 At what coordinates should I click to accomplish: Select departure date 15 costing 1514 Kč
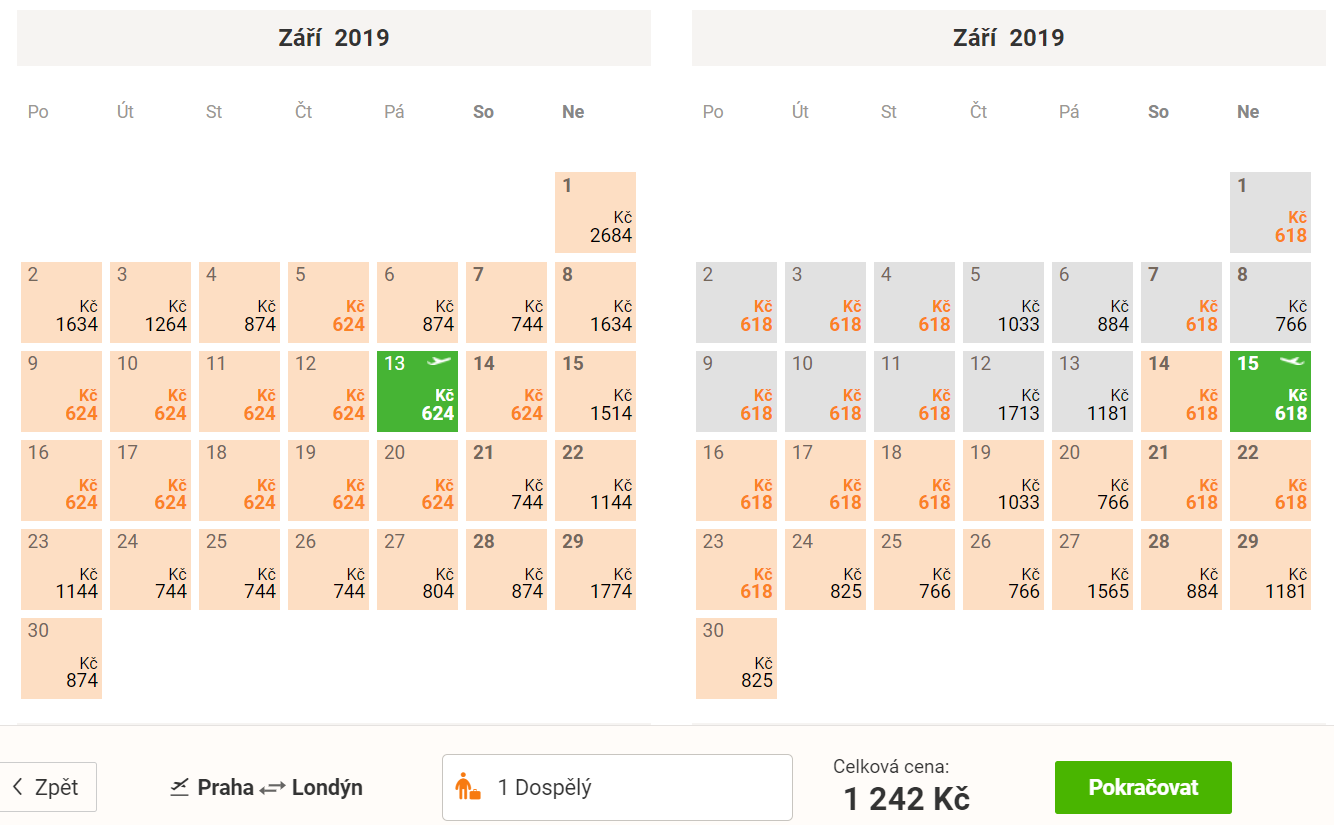coord(596,391)
